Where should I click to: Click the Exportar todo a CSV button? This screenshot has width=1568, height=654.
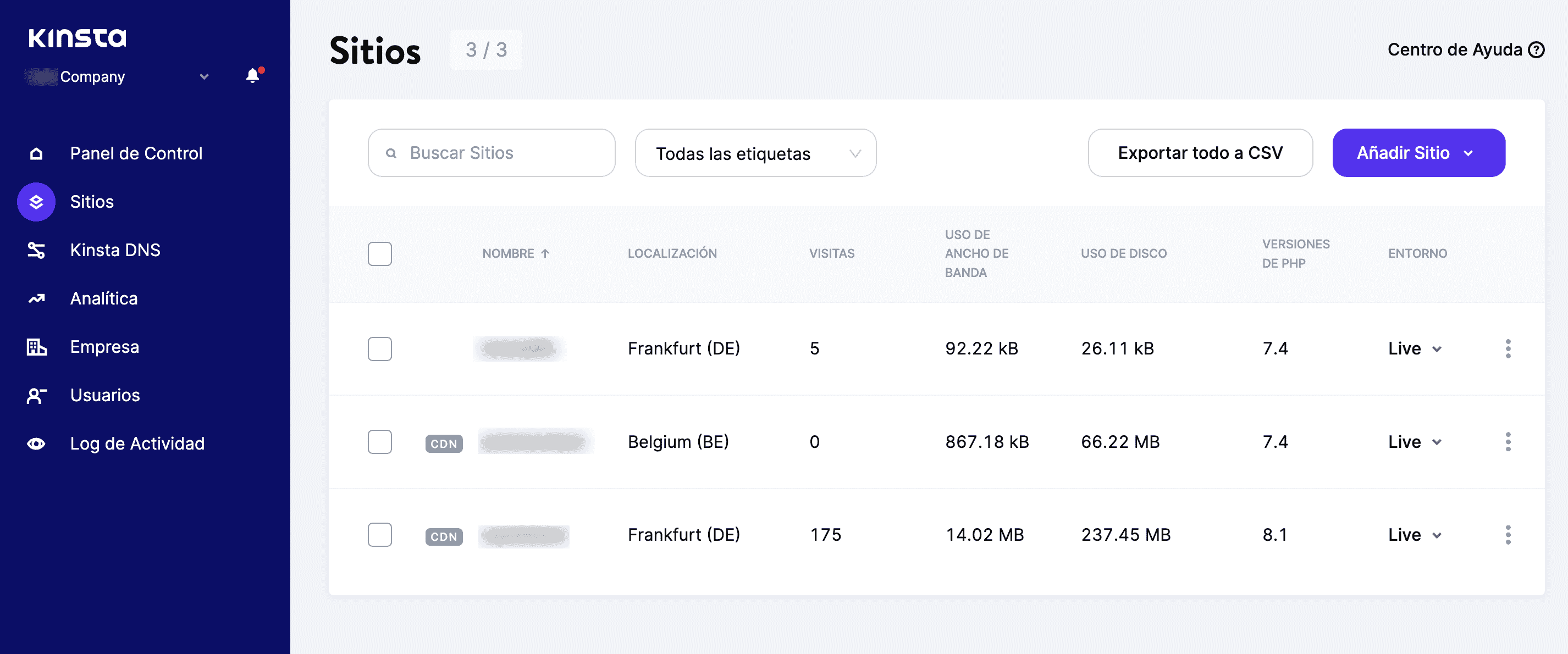pyautogui.click(x=1200, y=153)
